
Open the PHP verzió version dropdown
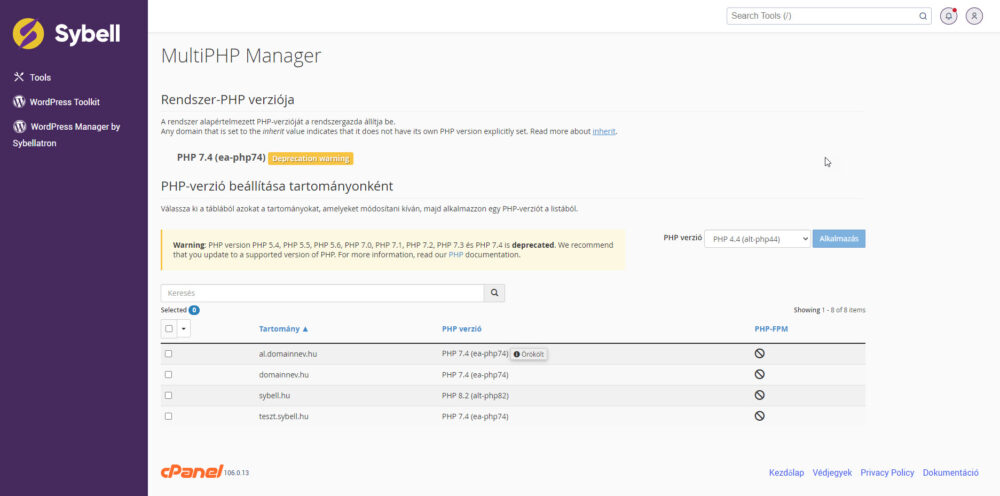[757, 239]
